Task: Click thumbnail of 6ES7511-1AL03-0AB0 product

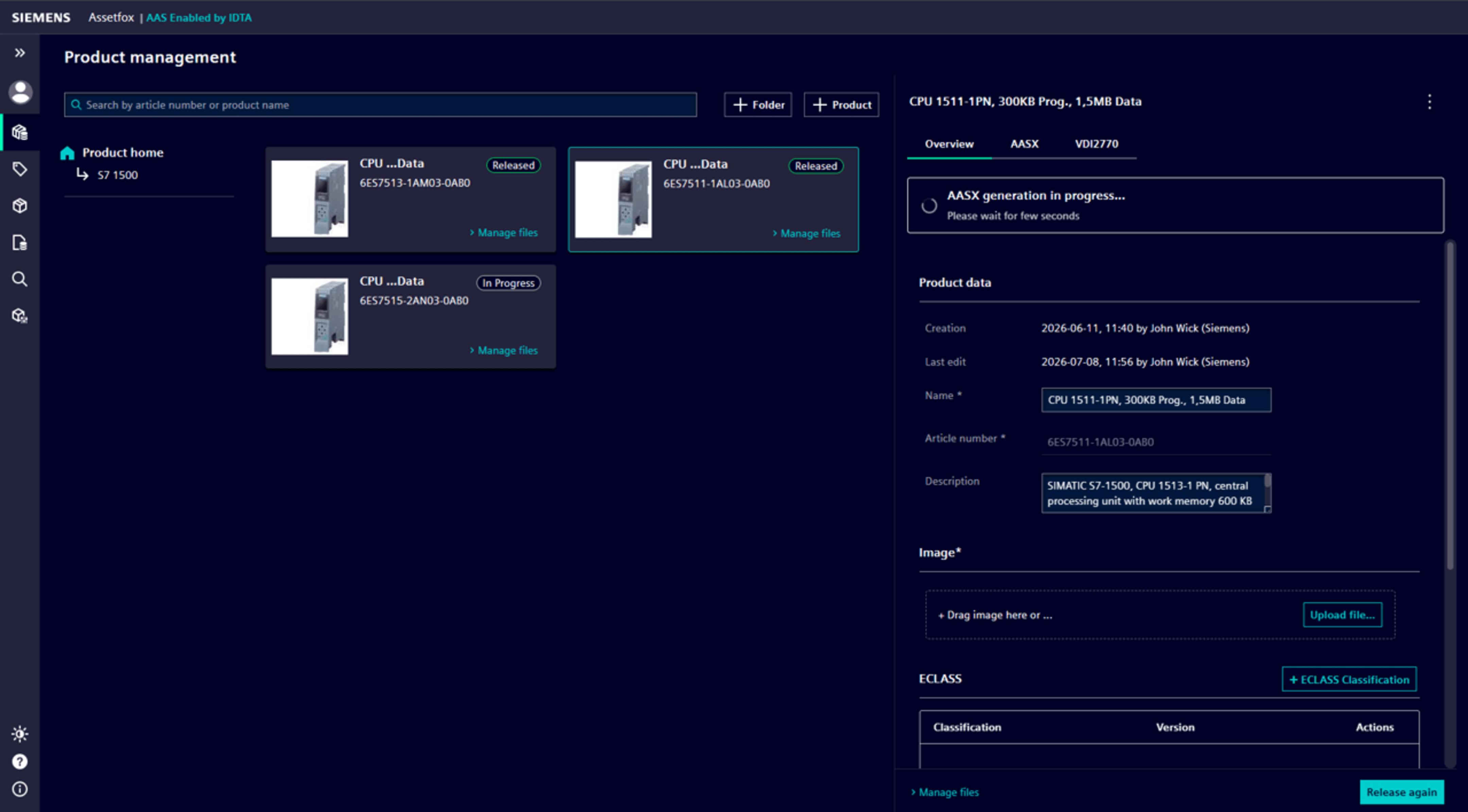Action: pos(613,199)
